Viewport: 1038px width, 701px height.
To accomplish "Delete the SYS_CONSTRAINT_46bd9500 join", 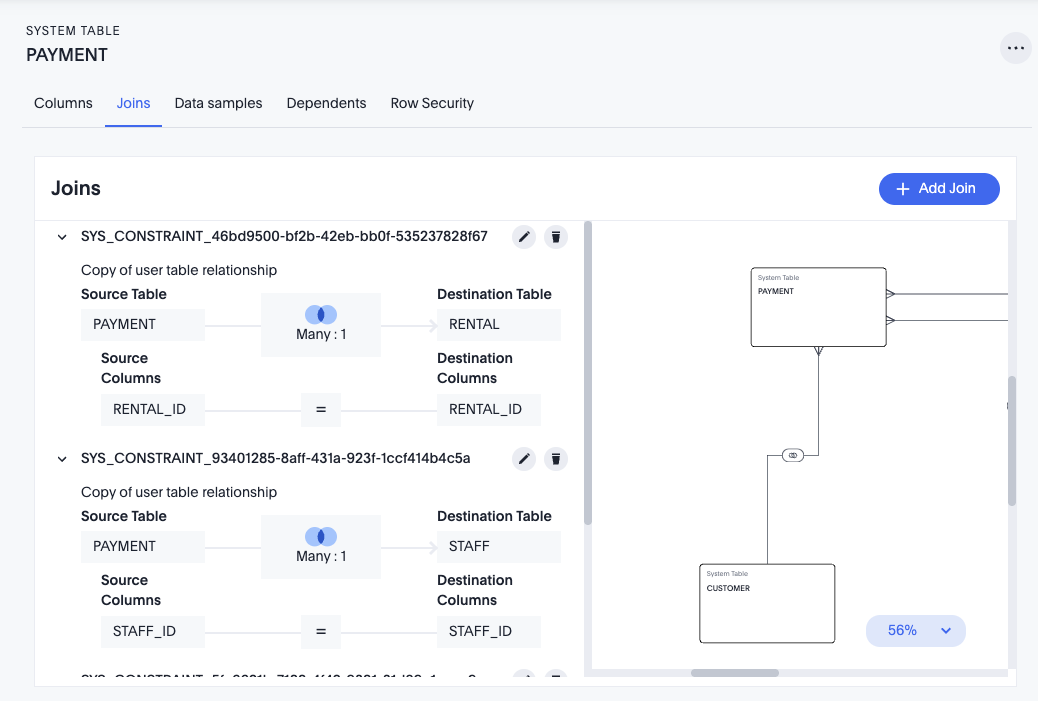I will 556,237.
